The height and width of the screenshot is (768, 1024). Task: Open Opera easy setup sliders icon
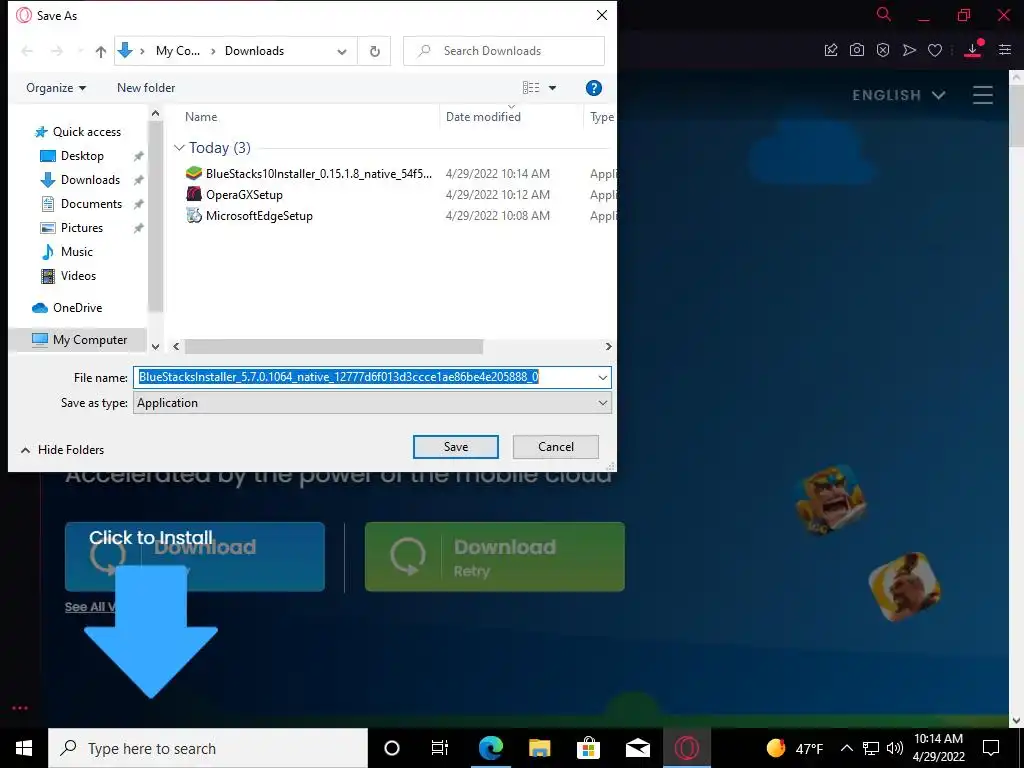tap(1005, 50)
